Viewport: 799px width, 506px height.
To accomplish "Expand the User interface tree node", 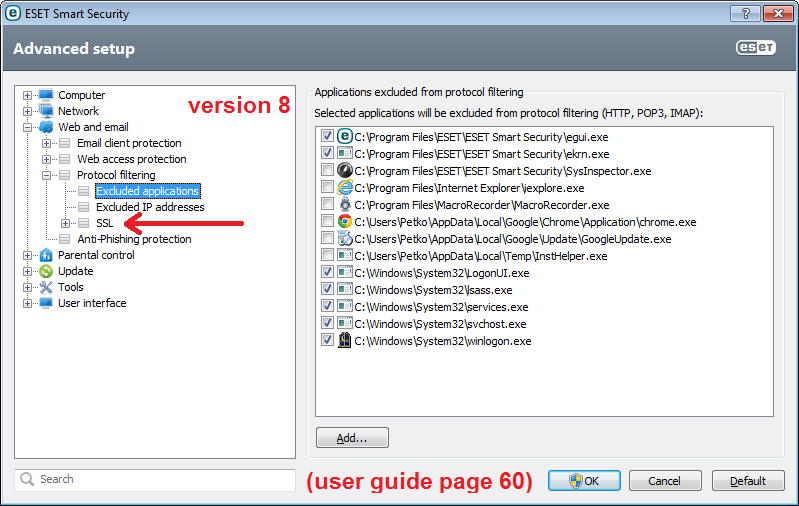I will tap(27, 303).
